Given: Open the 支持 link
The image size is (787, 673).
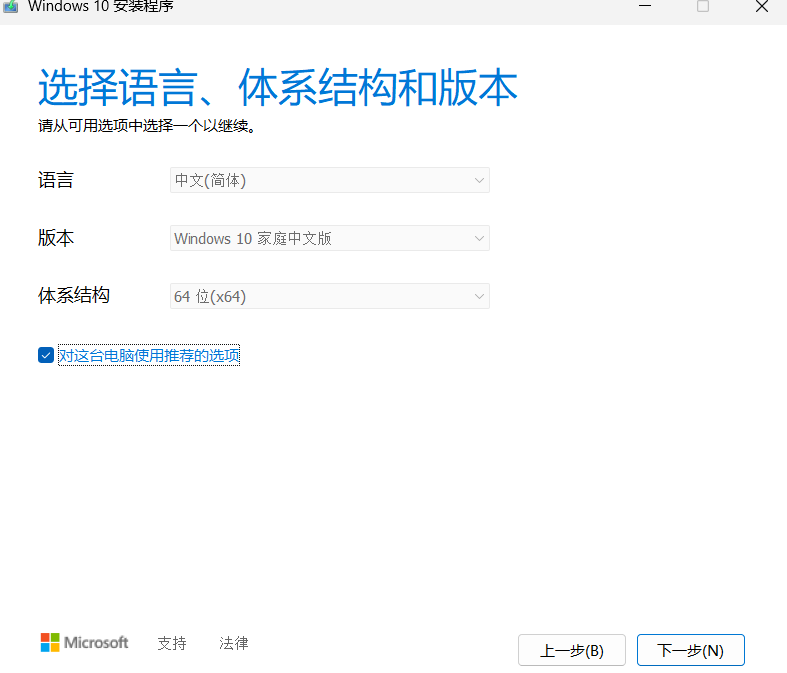Looking at the screenshot, I should click(x=172, y=643).
